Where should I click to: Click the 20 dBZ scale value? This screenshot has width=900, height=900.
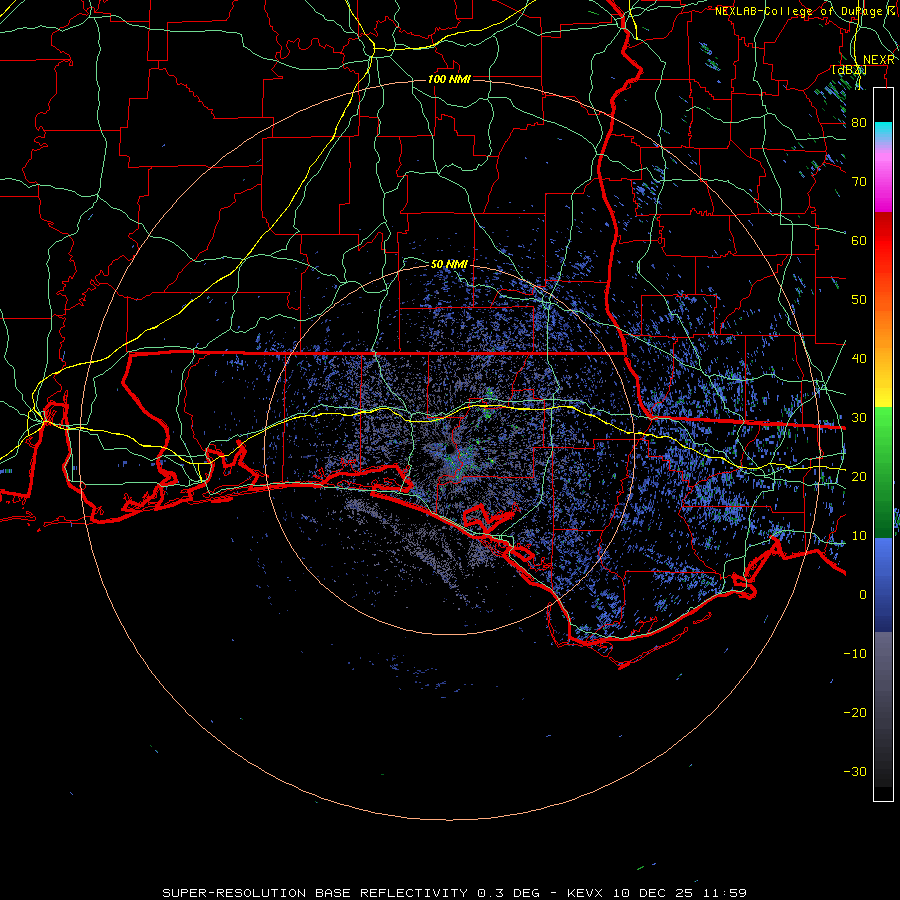point(859,476)
